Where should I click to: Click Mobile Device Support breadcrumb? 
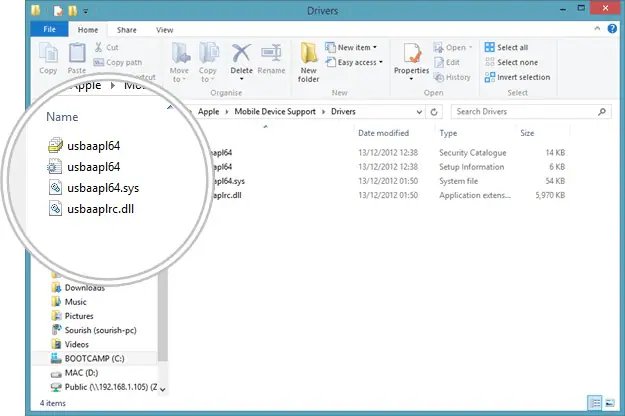click(x=275, y=112)
